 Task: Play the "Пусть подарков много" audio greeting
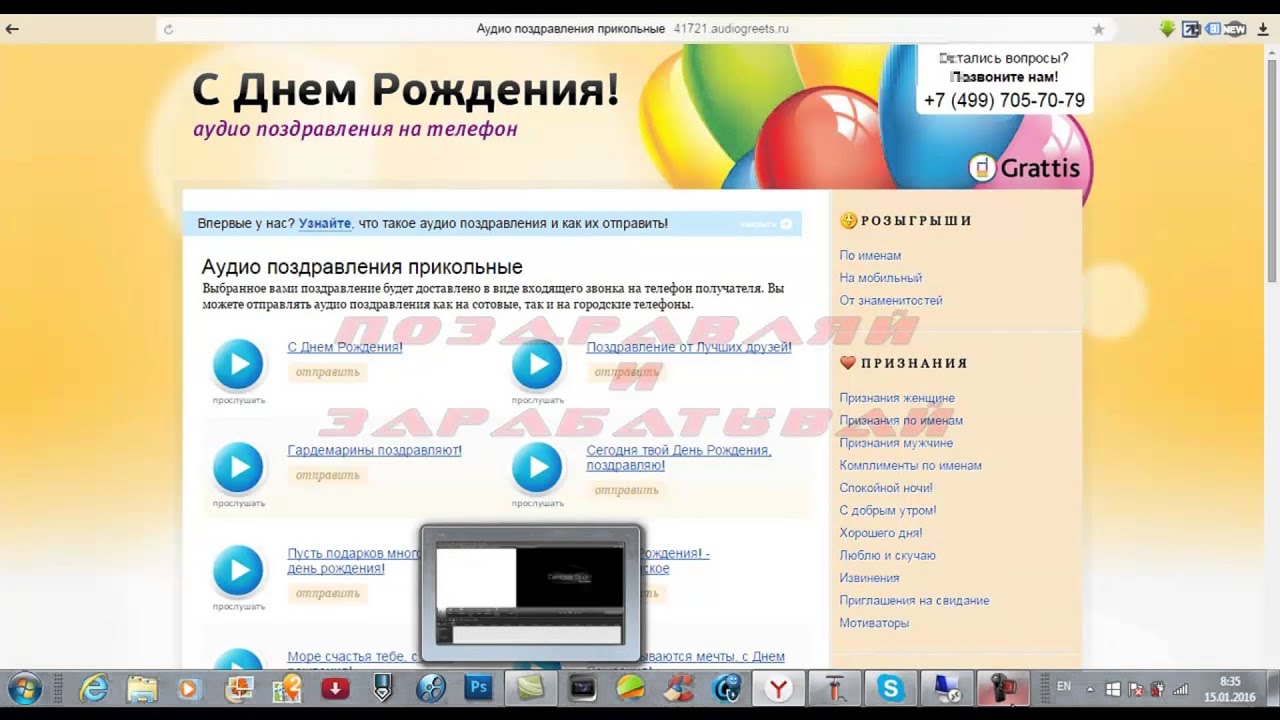[238, 570]
